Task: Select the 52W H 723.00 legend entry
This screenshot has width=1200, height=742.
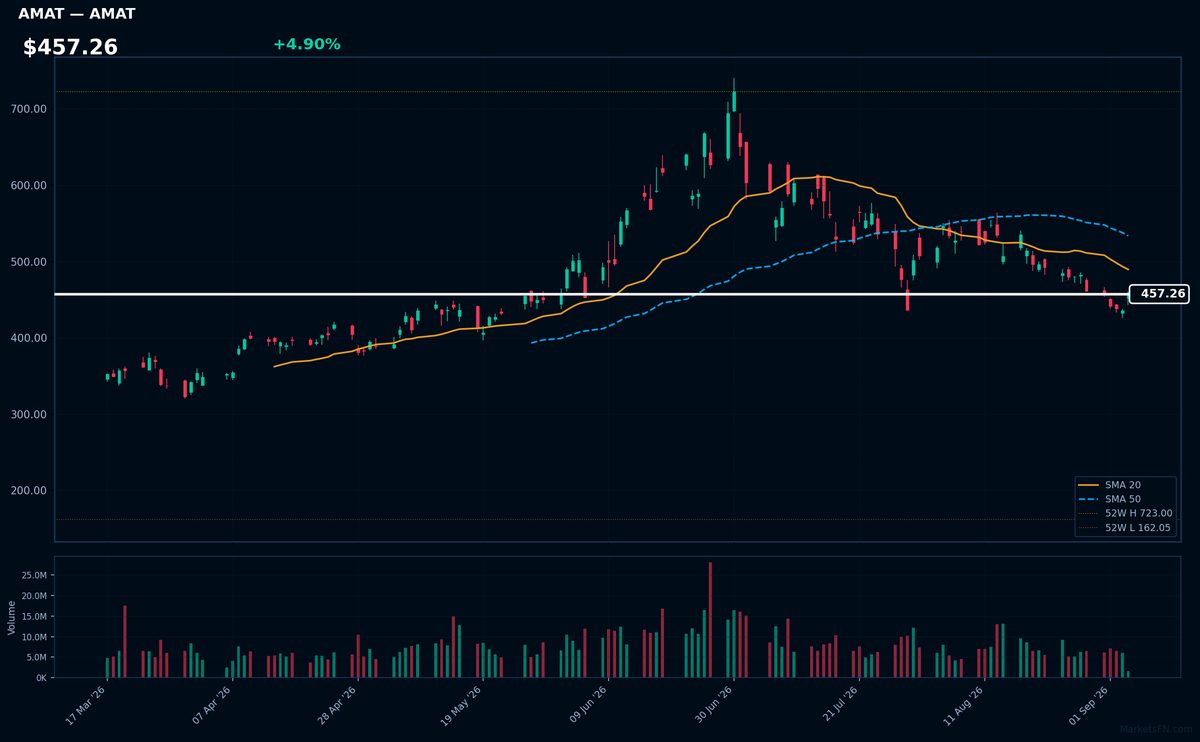Action: click(1126, 513)
